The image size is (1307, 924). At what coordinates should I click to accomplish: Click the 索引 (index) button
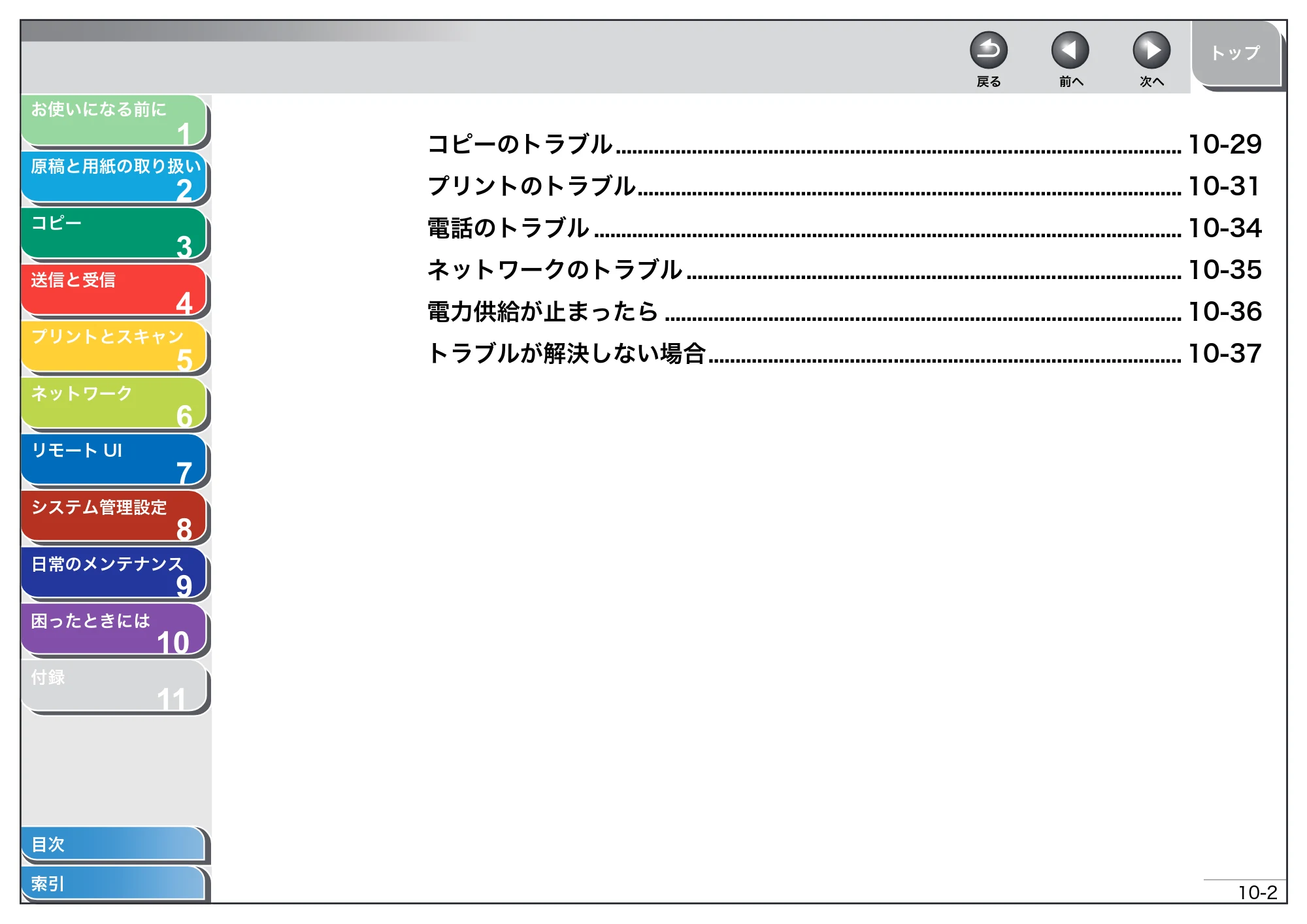(x=113, y=883)
